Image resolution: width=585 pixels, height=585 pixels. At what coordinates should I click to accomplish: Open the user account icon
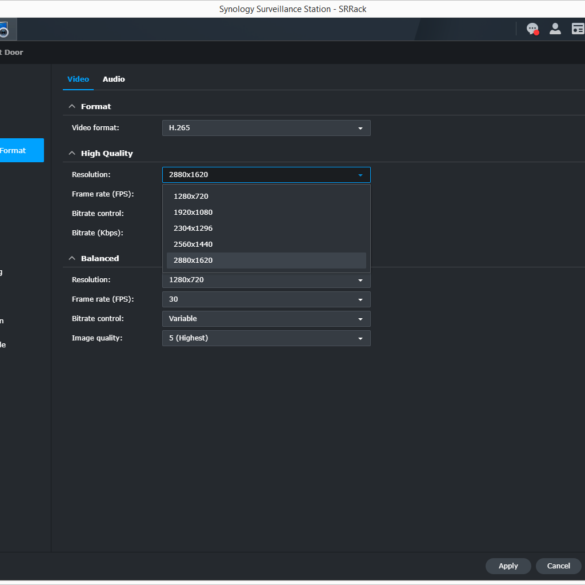(x=555, y=29)
